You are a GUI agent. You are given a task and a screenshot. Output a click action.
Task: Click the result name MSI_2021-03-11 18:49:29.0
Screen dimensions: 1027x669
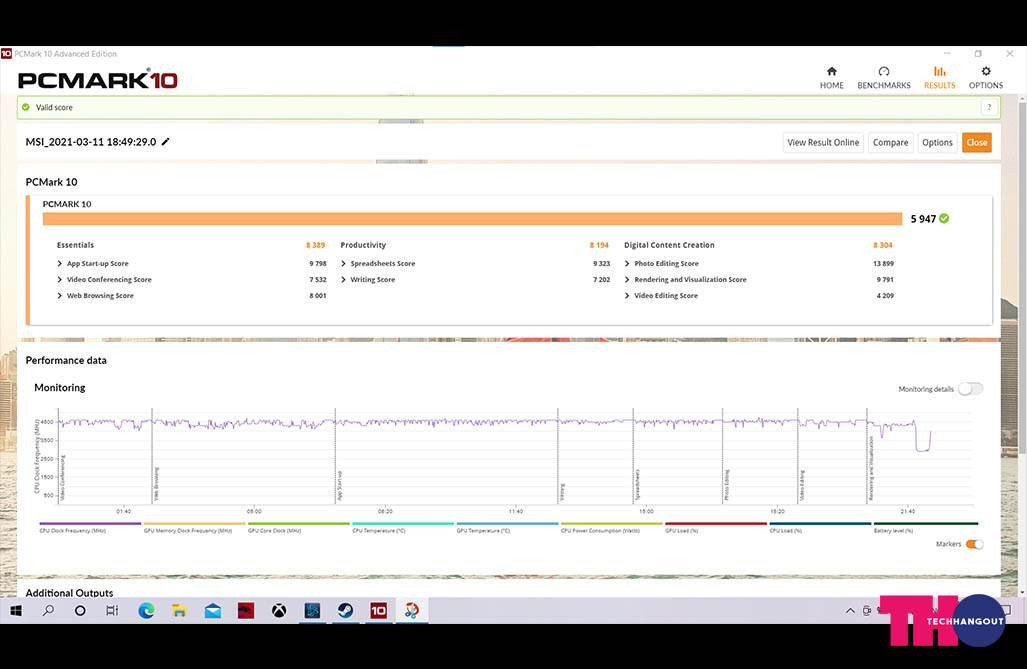91,142
